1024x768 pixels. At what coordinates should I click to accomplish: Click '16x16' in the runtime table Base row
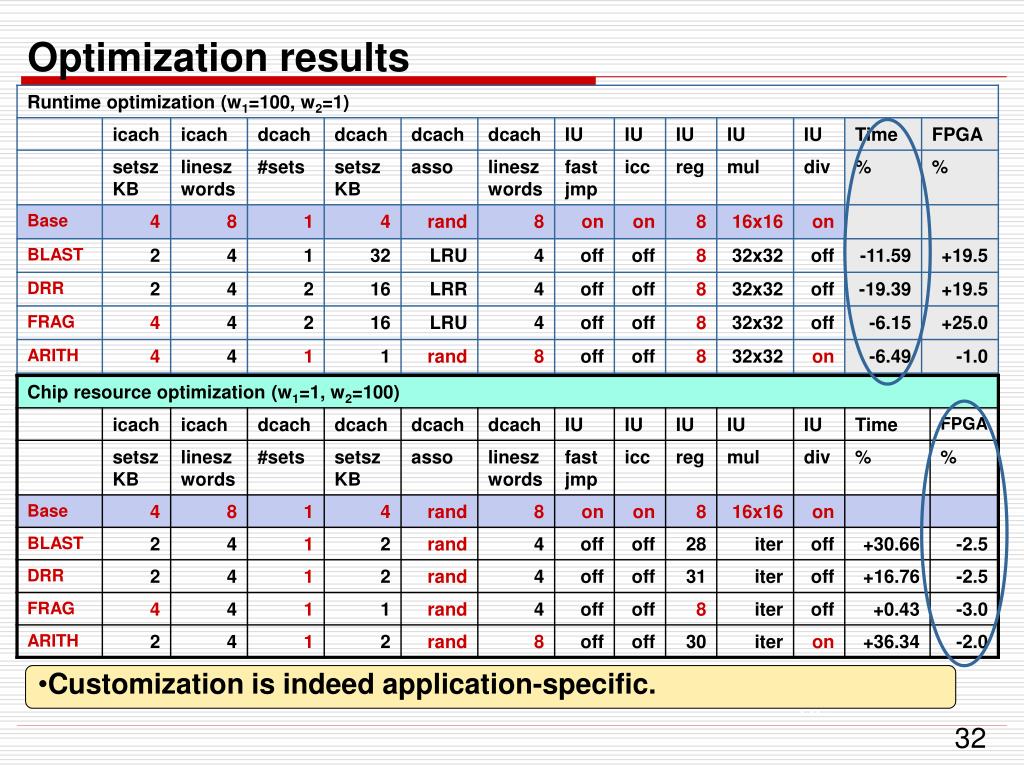[757, 221]
